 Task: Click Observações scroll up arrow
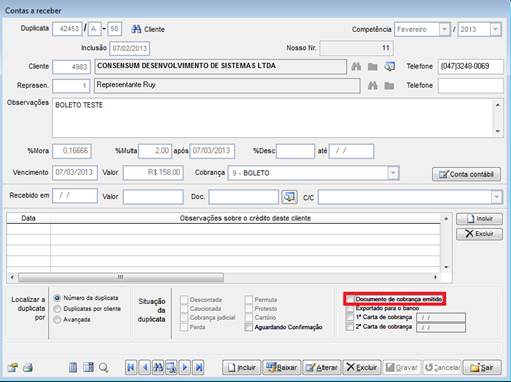click(x=497, y=105)
